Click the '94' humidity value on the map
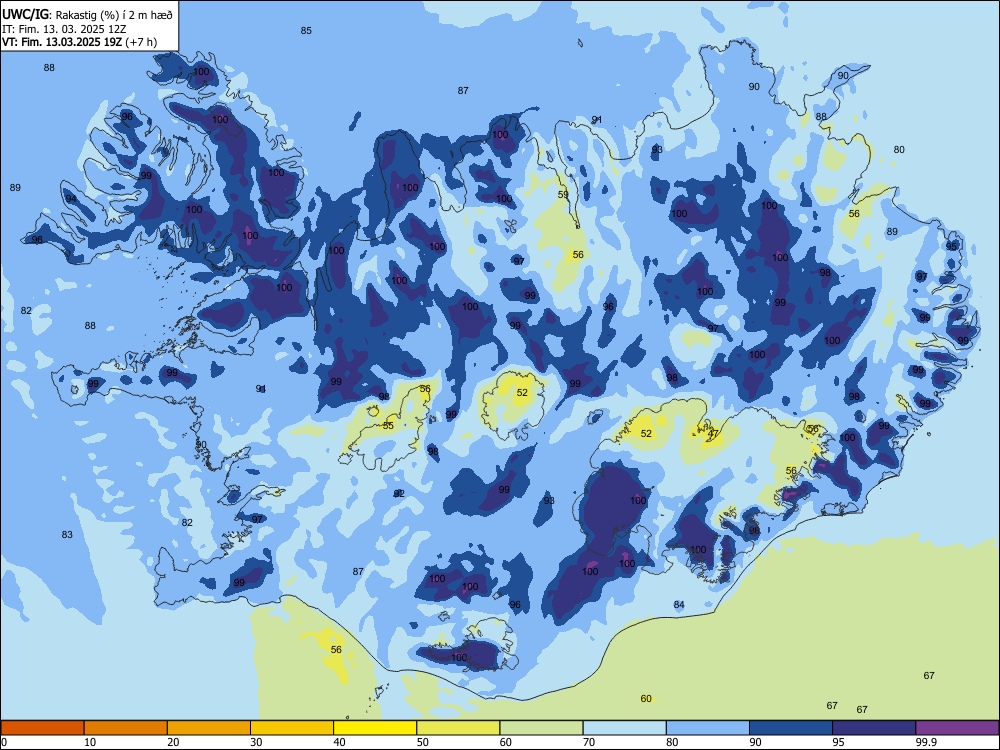This screenshot has height=750, width=1000. (71, 199)
